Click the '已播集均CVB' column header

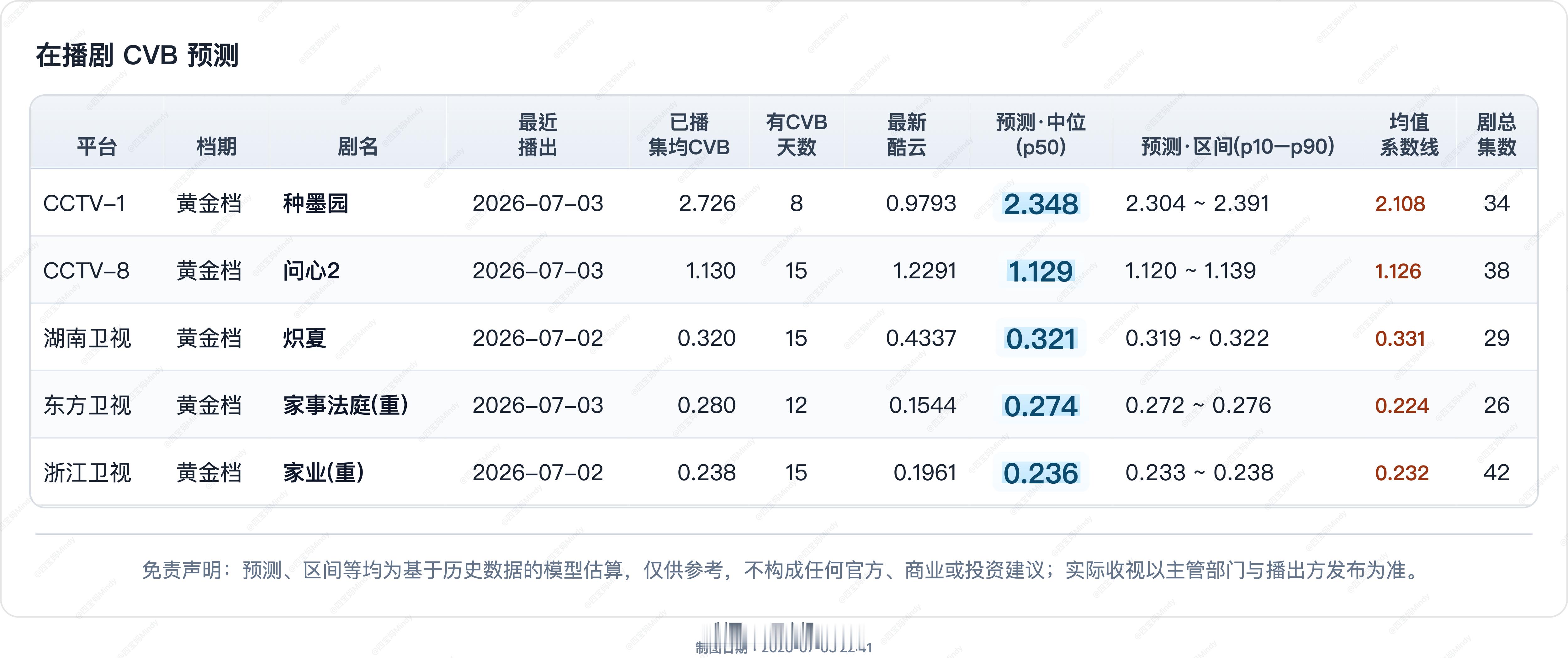689,134
